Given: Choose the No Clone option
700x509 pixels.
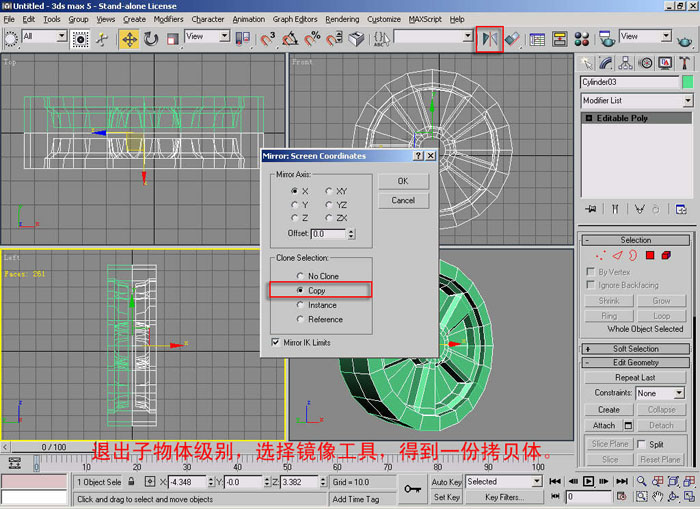Looking at the screenshot, I should coord(300,276).
